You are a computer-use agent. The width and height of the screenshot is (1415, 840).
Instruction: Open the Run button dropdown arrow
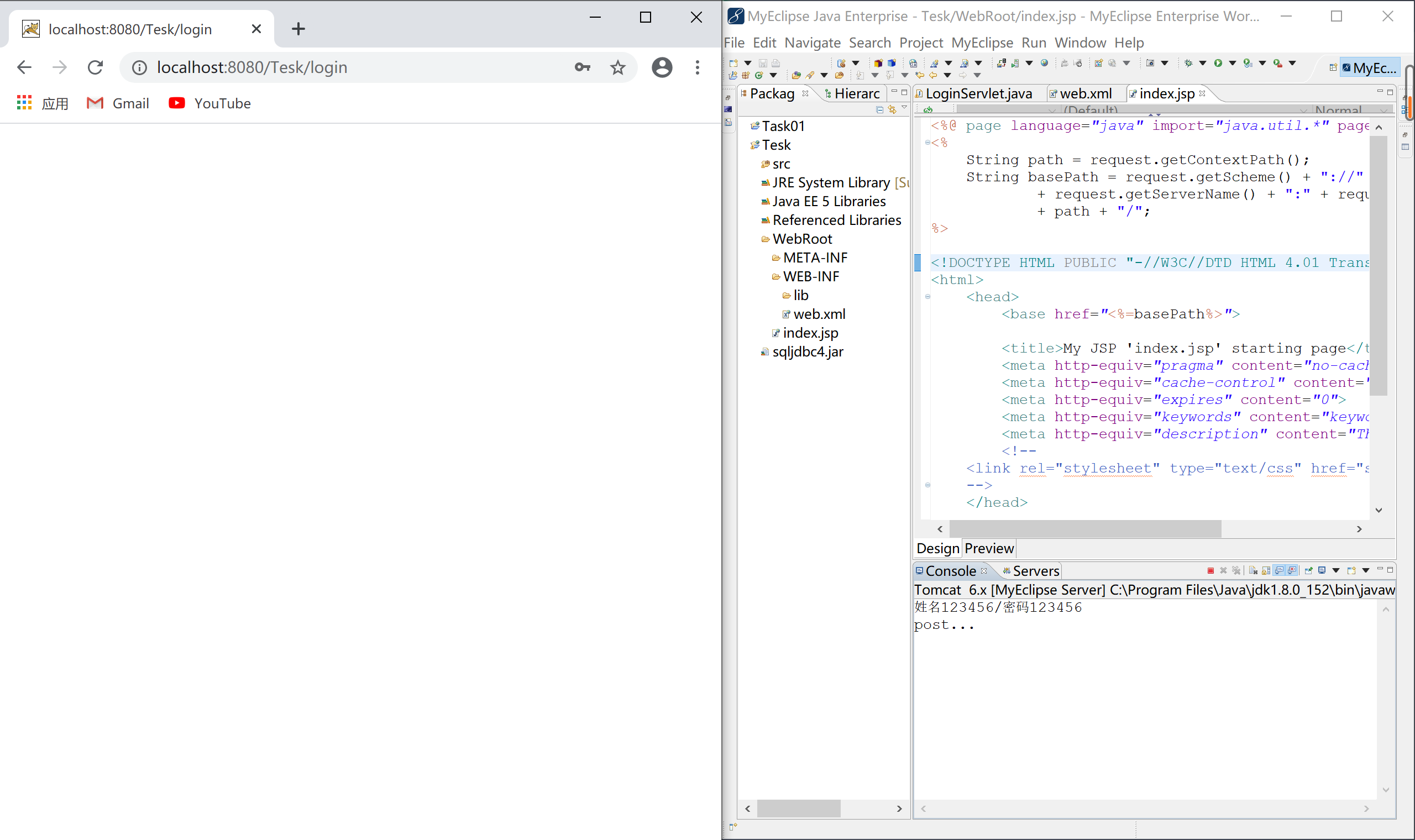pyautogui.click(x=1232, y=63)
